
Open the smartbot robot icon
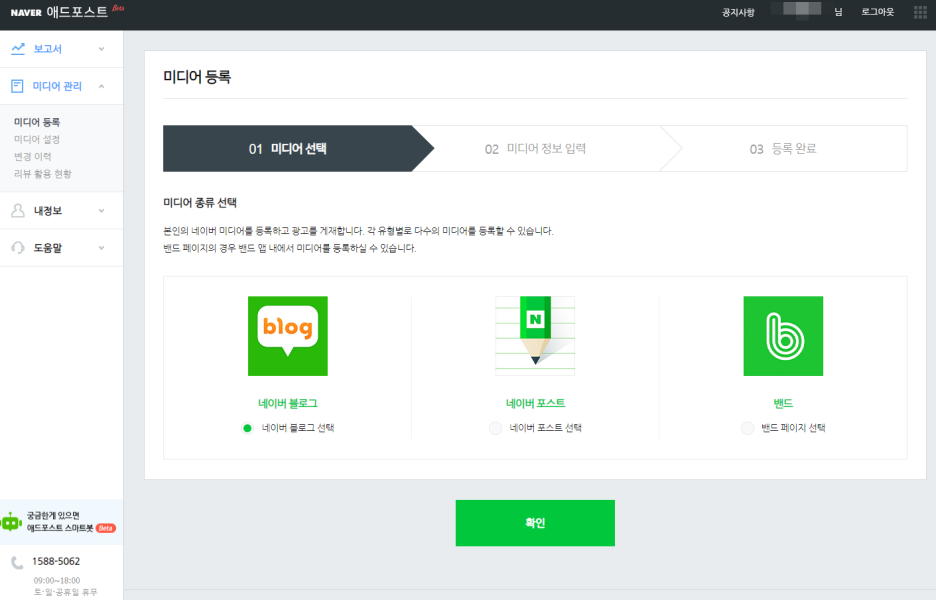11,522
